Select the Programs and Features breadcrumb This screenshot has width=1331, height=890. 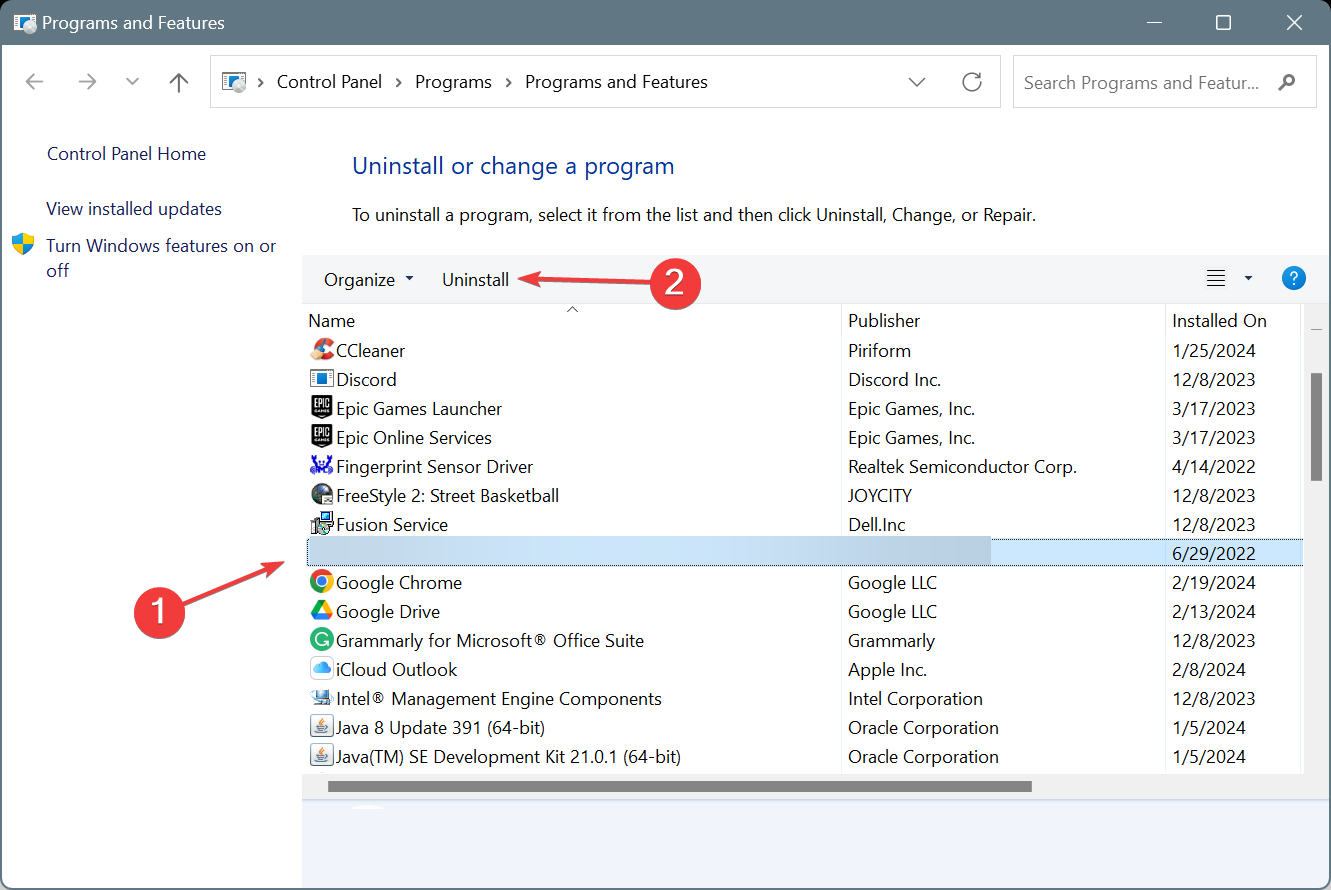616,82
